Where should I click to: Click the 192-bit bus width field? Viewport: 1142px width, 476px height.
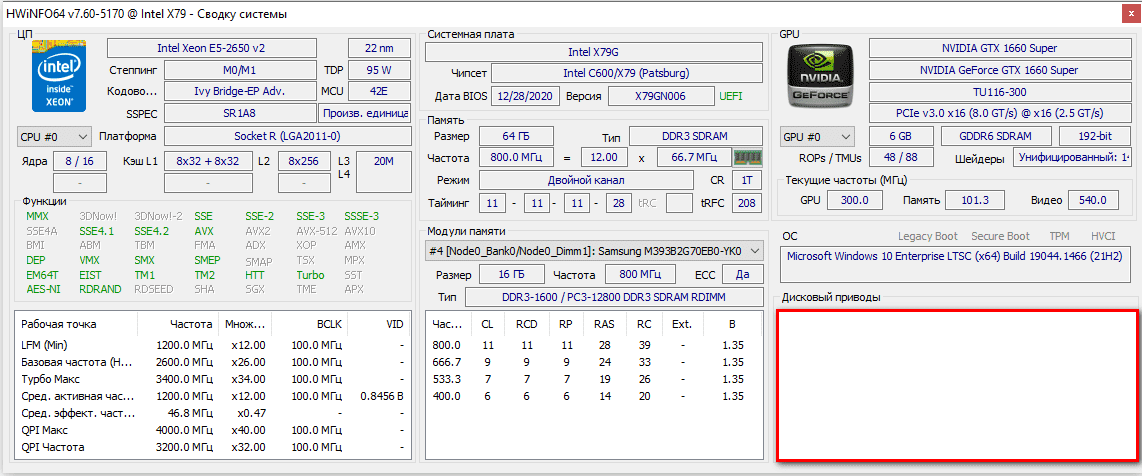tap(1094, 136)
